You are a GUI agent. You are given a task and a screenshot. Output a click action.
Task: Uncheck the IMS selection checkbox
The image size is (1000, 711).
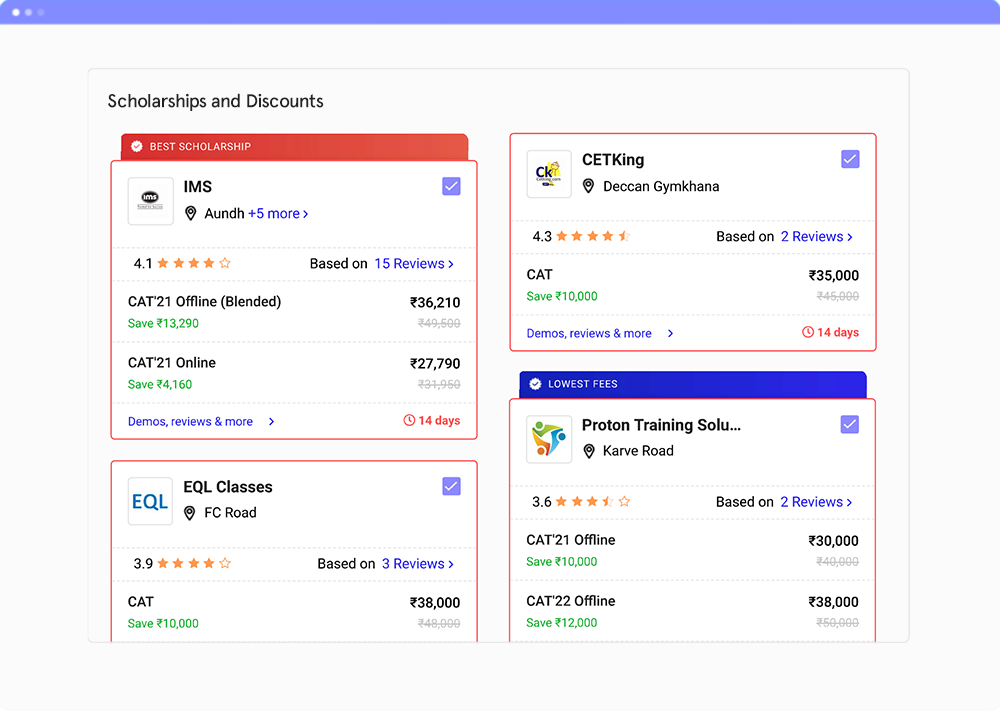click(452, 186)
